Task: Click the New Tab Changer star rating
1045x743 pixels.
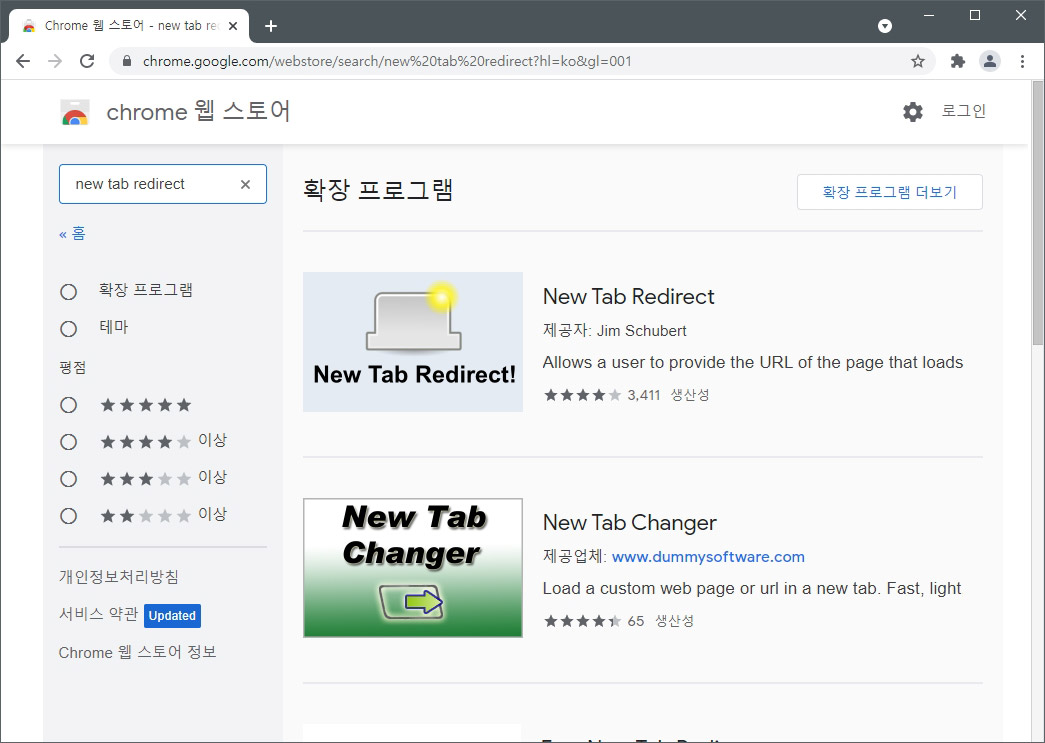Action: (582, 621)
